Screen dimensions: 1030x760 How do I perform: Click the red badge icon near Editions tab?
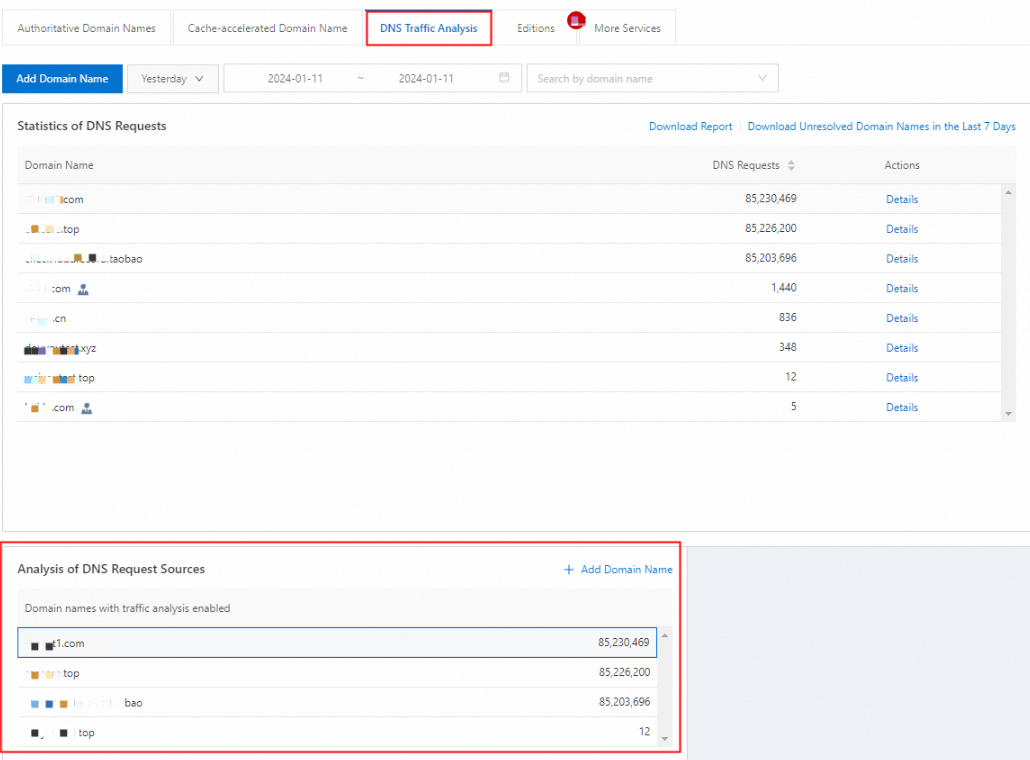tap(576, 20)
